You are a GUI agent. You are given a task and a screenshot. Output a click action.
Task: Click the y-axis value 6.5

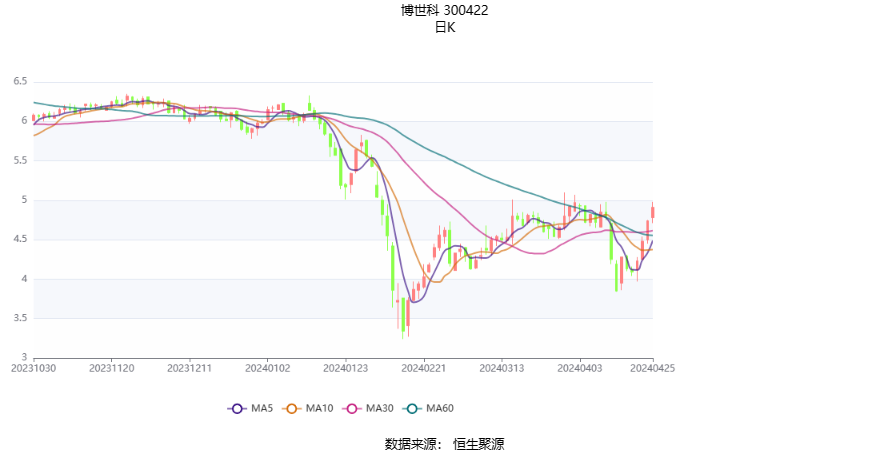tap(20, 82)
